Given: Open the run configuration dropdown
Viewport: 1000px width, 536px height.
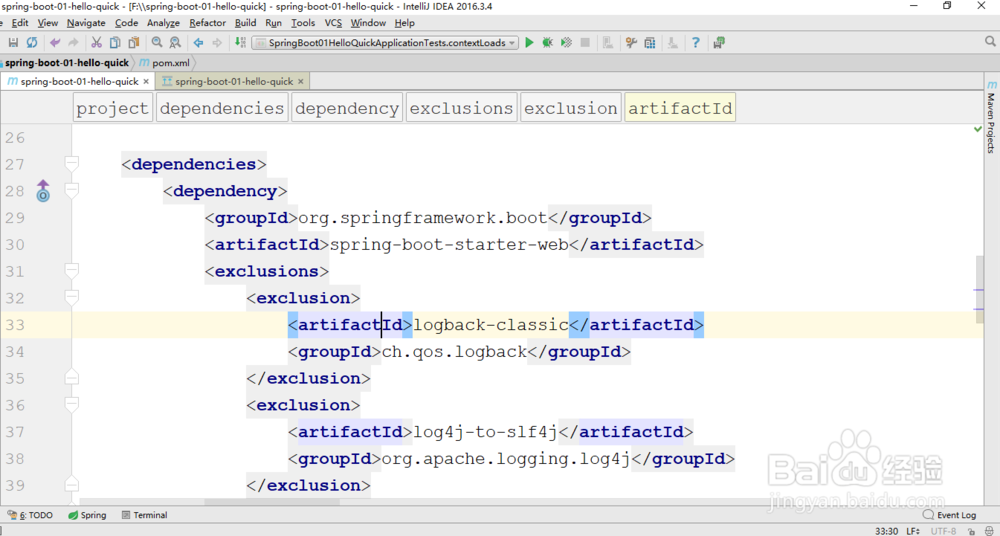Looking at the screenshot, I should click(x=385, y=43).
